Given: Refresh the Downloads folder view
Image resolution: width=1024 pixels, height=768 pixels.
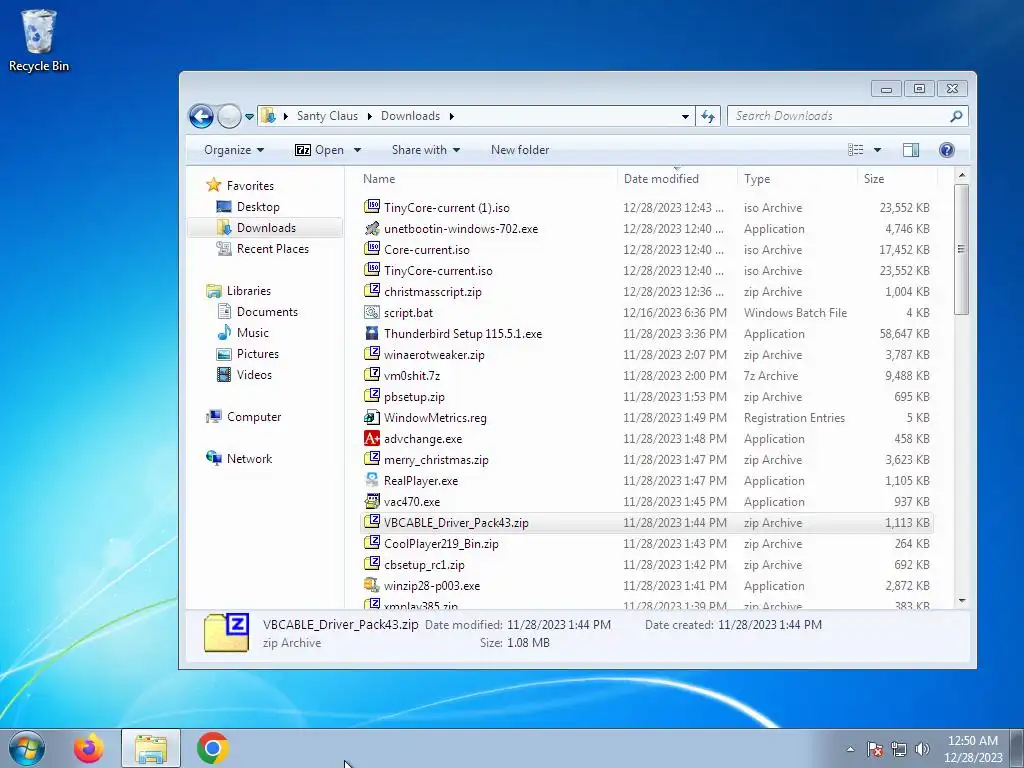Looking at the screenshot, I should (707, 116).
